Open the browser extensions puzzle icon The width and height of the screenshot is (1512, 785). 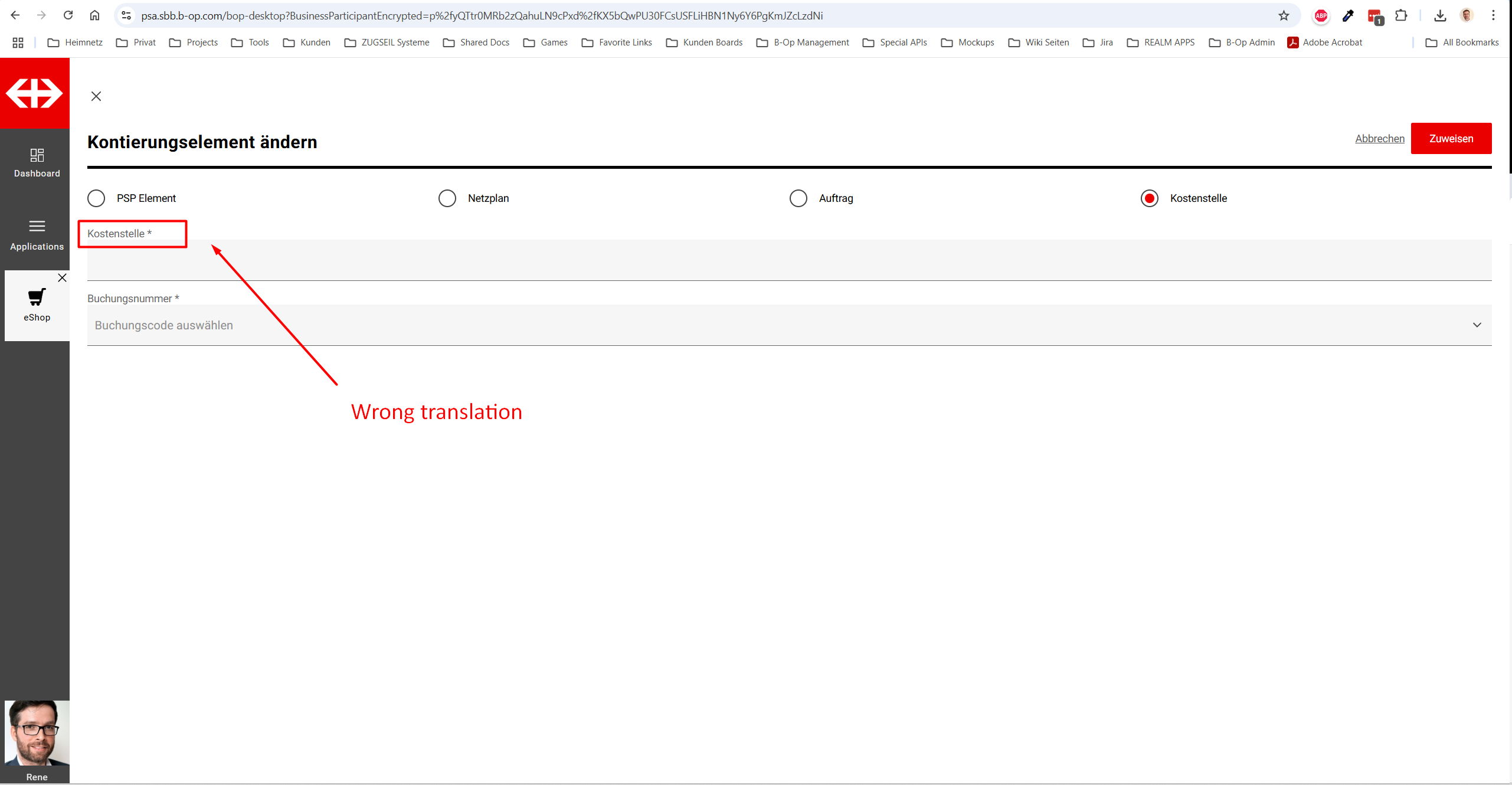[x=1401, y=16]
